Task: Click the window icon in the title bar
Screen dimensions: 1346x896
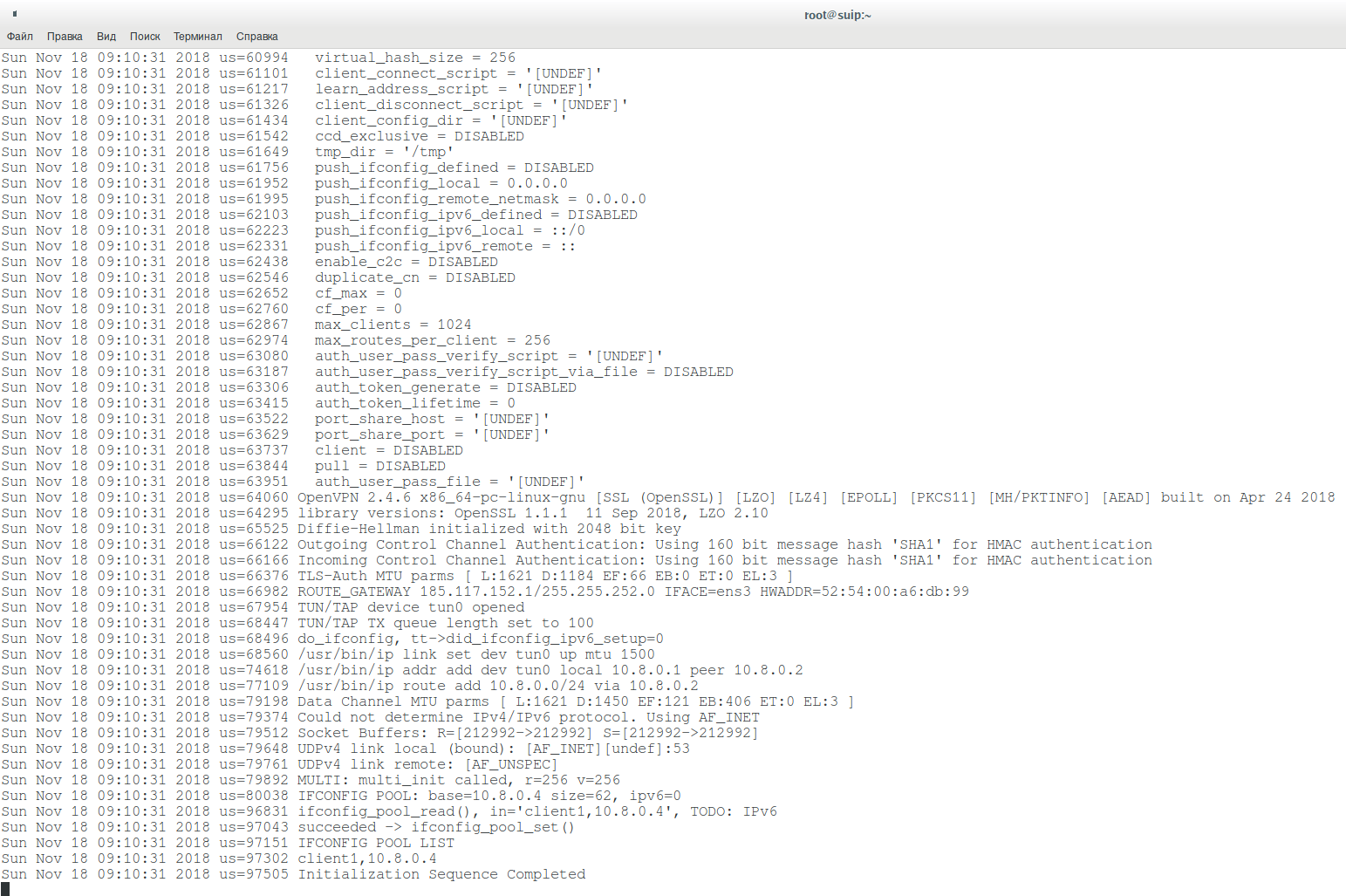Action: 15,14
